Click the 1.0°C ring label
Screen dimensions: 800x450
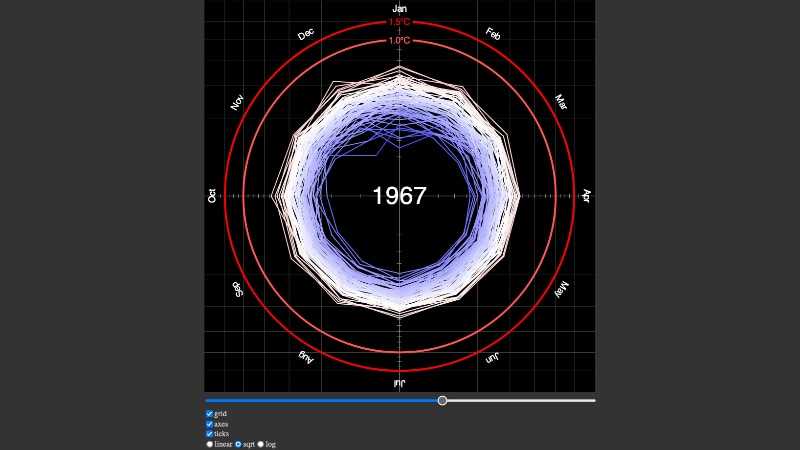tap(399, 41)
